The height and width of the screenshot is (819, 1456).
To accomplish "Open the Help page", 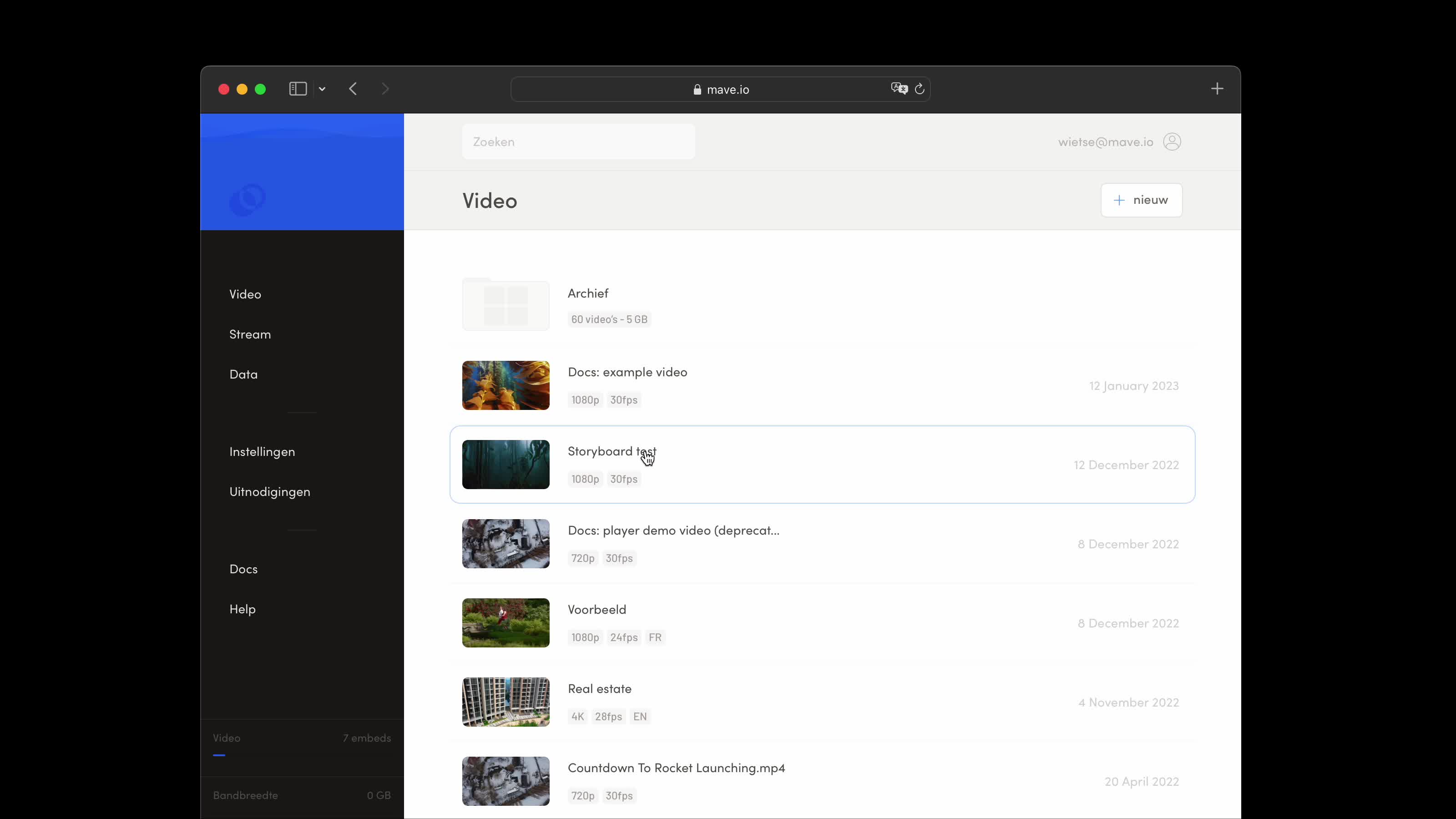I will [x=242, y=609].
